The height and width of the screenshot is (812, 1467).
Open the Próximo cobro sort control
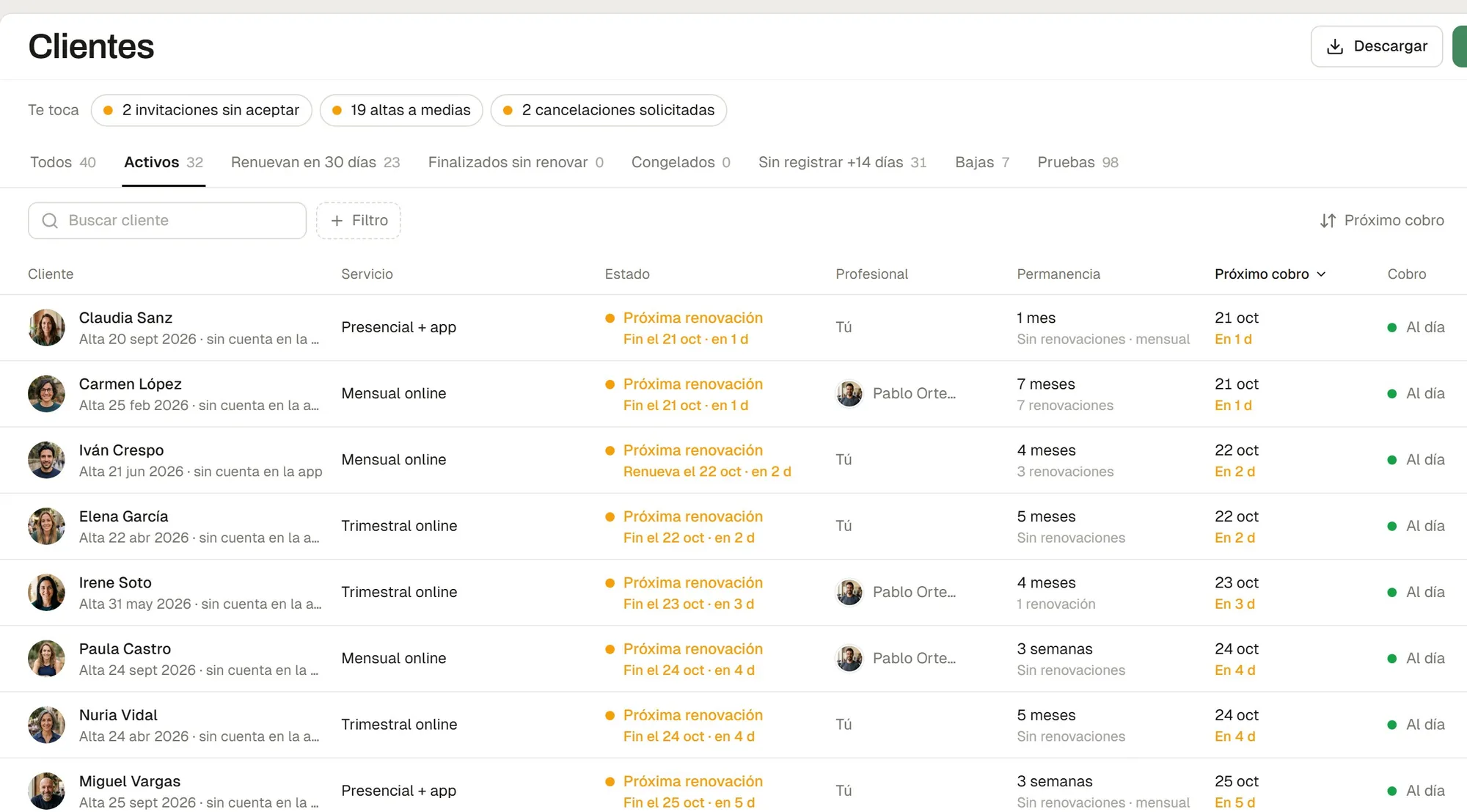click(x=1381, y=221)
